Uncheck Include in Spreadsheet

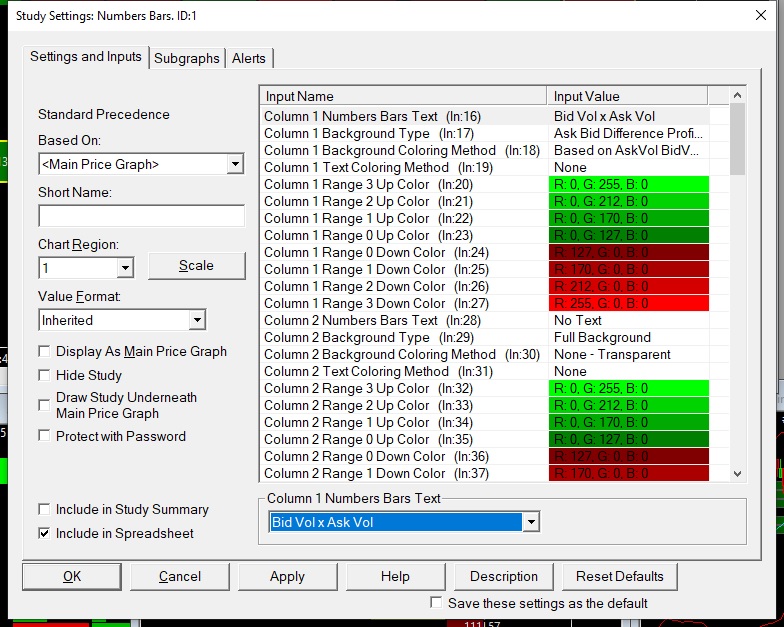(x=44, y=534)
